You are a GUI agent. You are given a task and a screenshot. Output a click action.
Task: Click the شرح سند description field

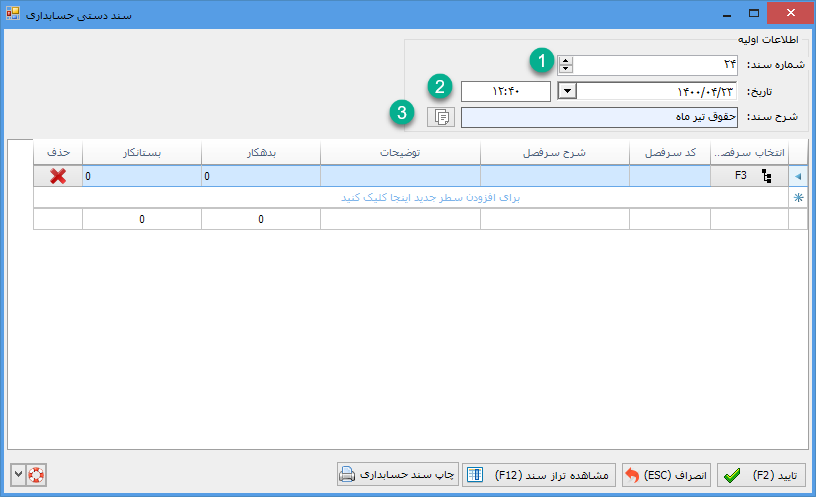tap(599, 117)
